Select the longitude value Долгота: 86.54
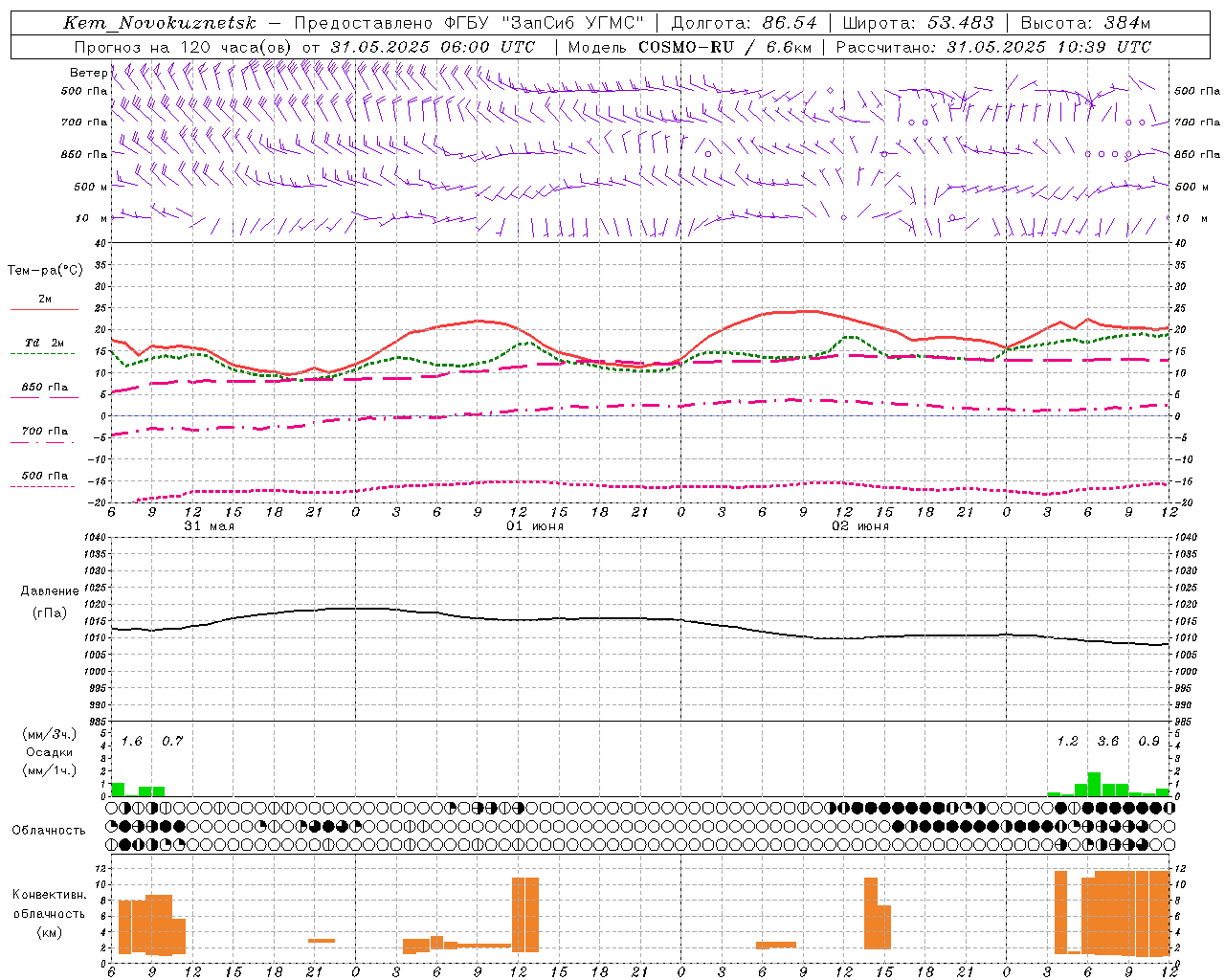This screenshot has width=1225, height=980. (x=744, y=23)
